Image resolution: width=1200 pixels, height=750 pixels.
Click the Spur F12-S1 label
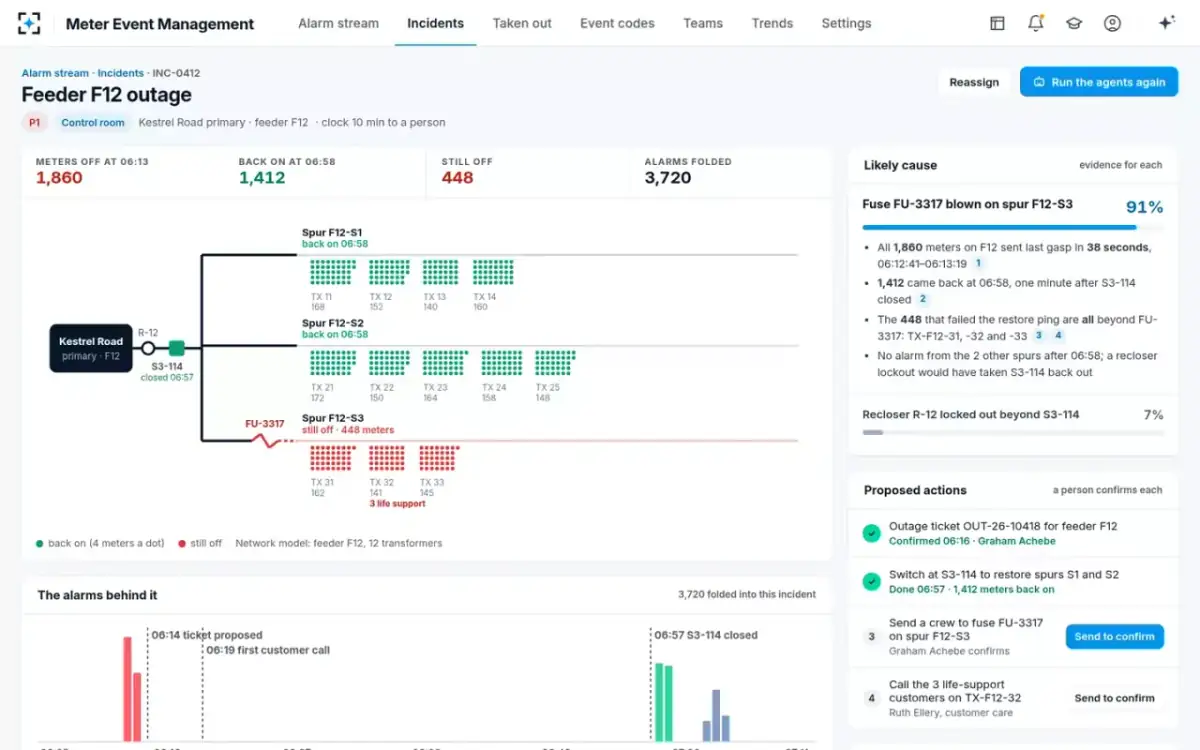point(332,233)
